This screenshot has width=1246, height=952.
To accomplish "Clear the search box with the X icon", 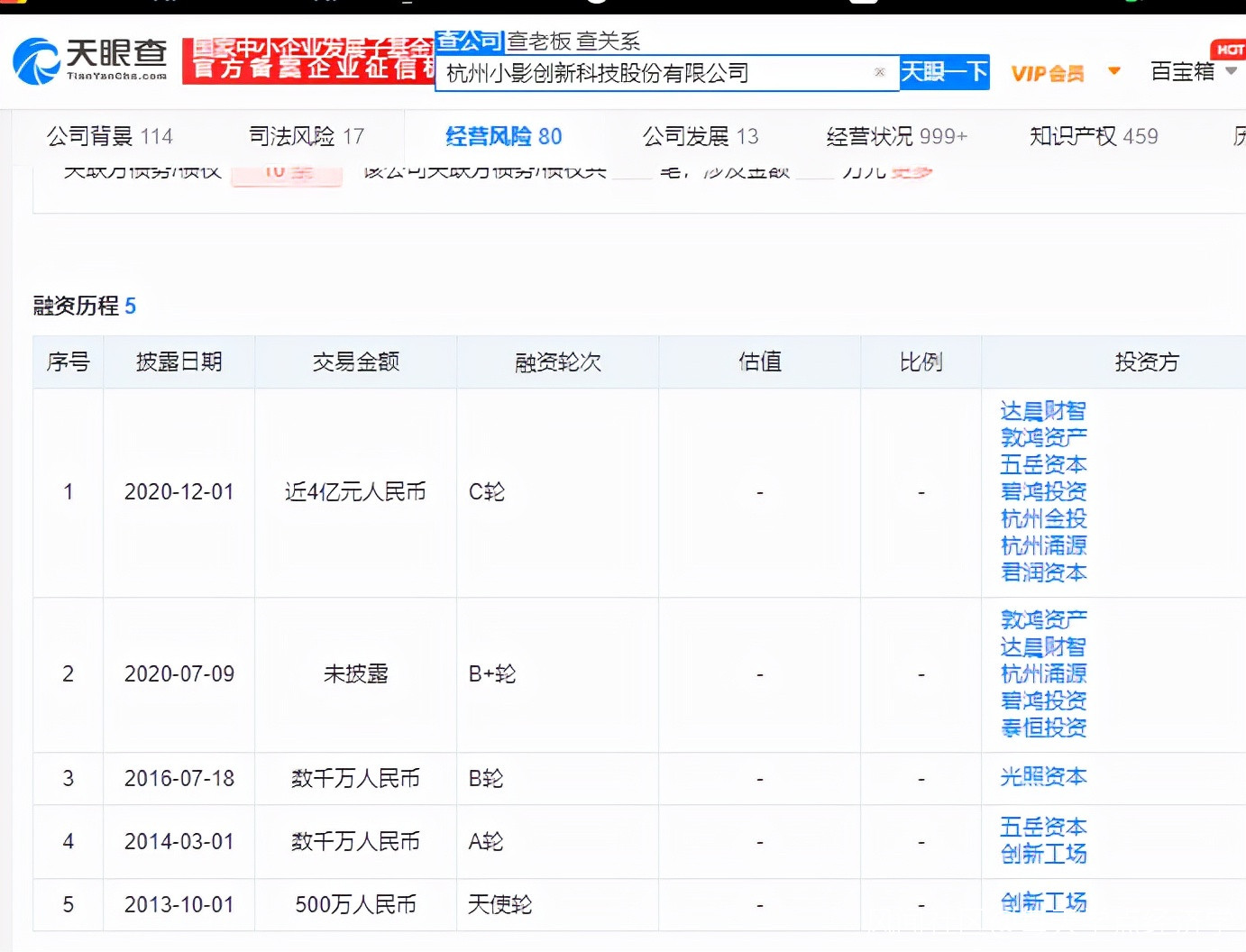I will pyautogui.click(x=879, y=72).
